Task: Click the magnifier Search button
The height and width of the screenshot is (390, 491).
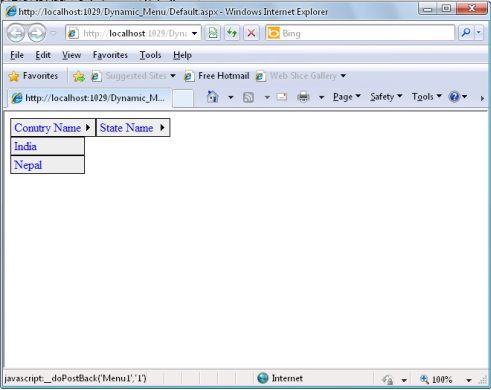Action: (466, 33)
